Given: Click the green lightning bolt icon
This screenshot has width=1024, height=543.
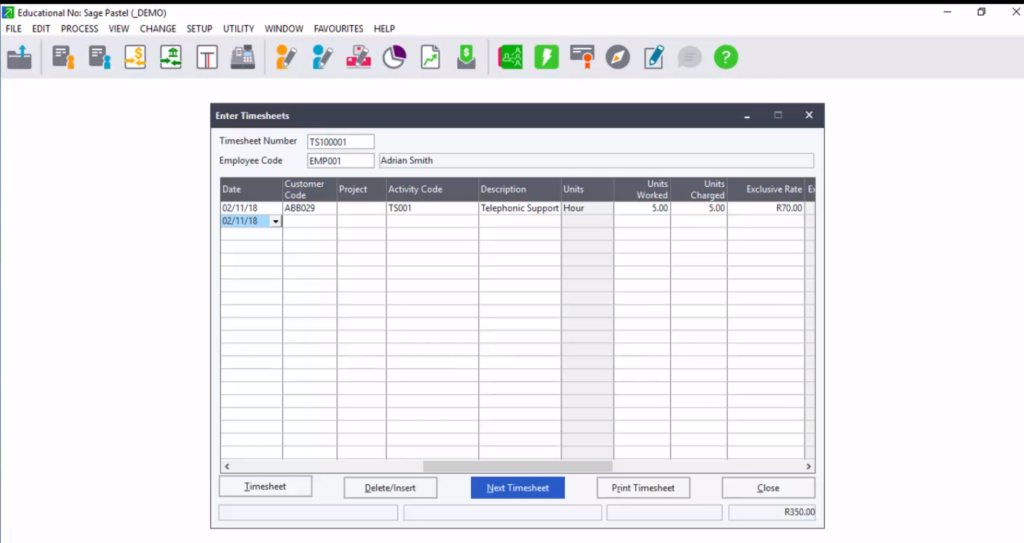Looking at the screenshot, I should click(546, 57).
